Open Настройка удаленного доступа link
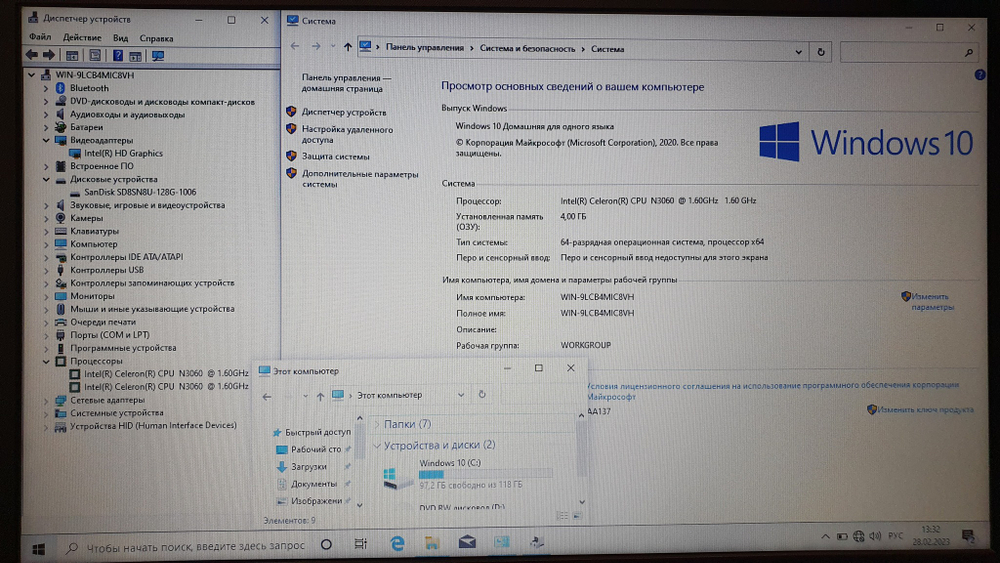 [x=347, y=135]
